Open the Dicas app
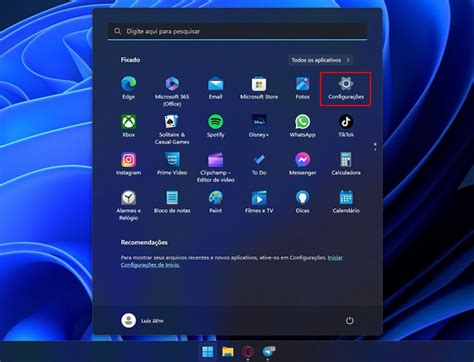This screenshot has width=474, height=362. [302, 202]
